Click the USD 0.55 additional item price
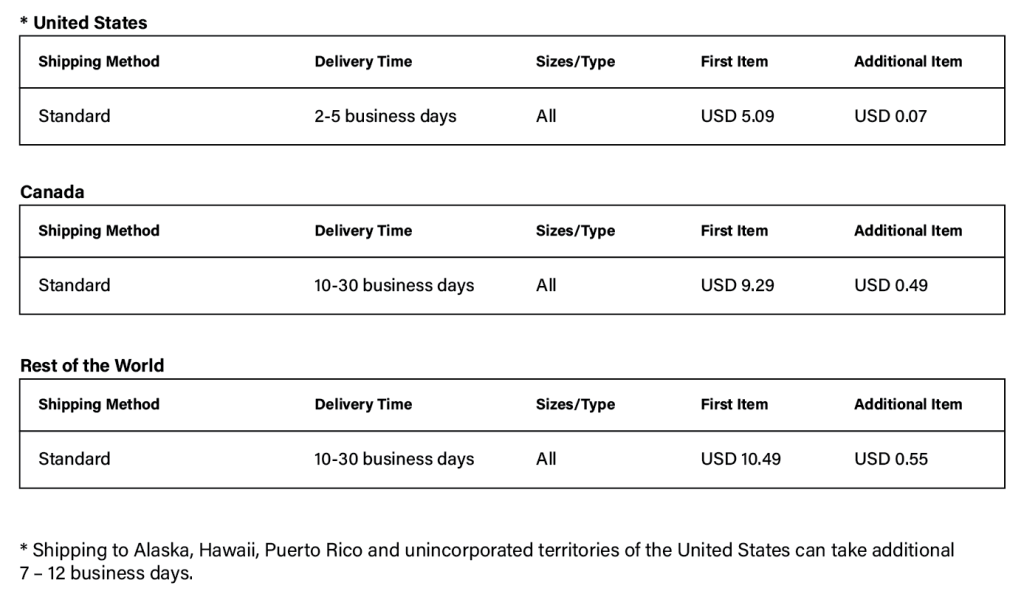 (891, 459)
